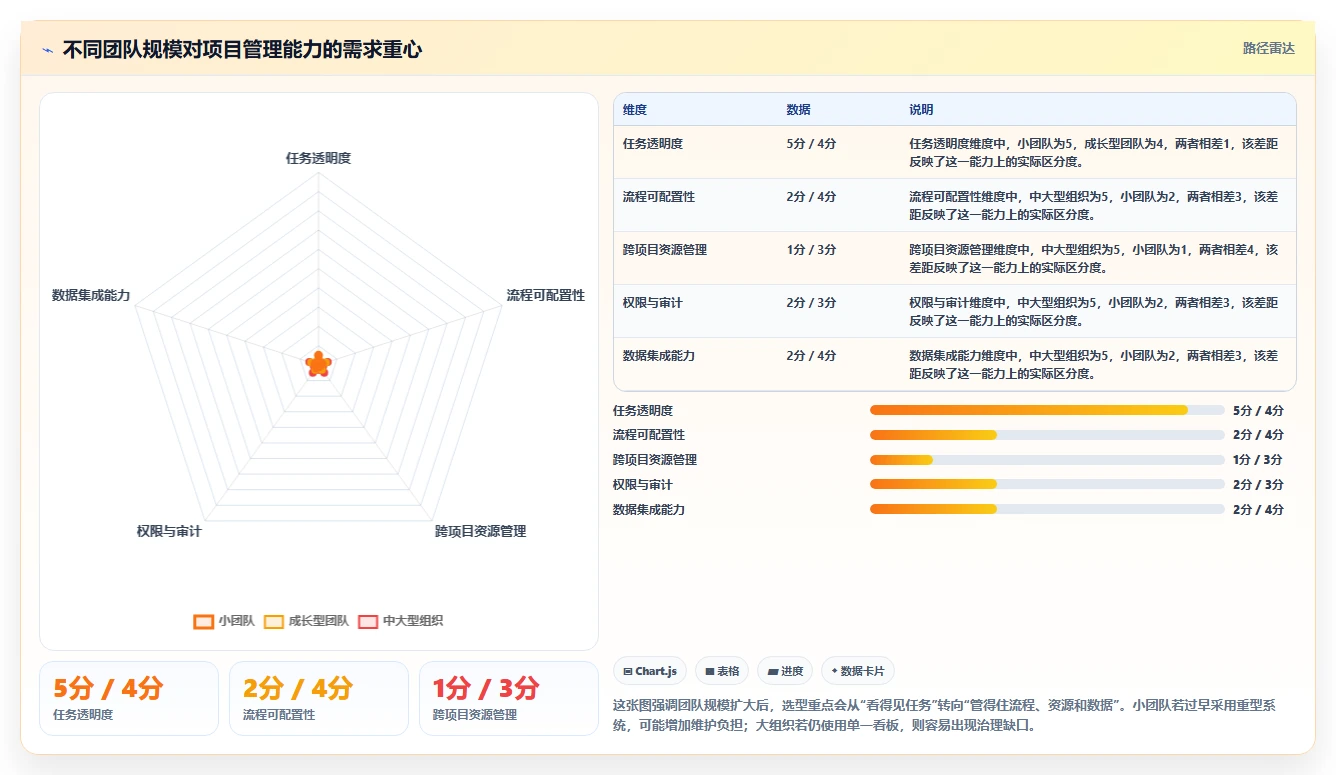Select the 跨项目资源管理 table row label
The height and width of the screenshot is (775, 1336).
(665, 250)
